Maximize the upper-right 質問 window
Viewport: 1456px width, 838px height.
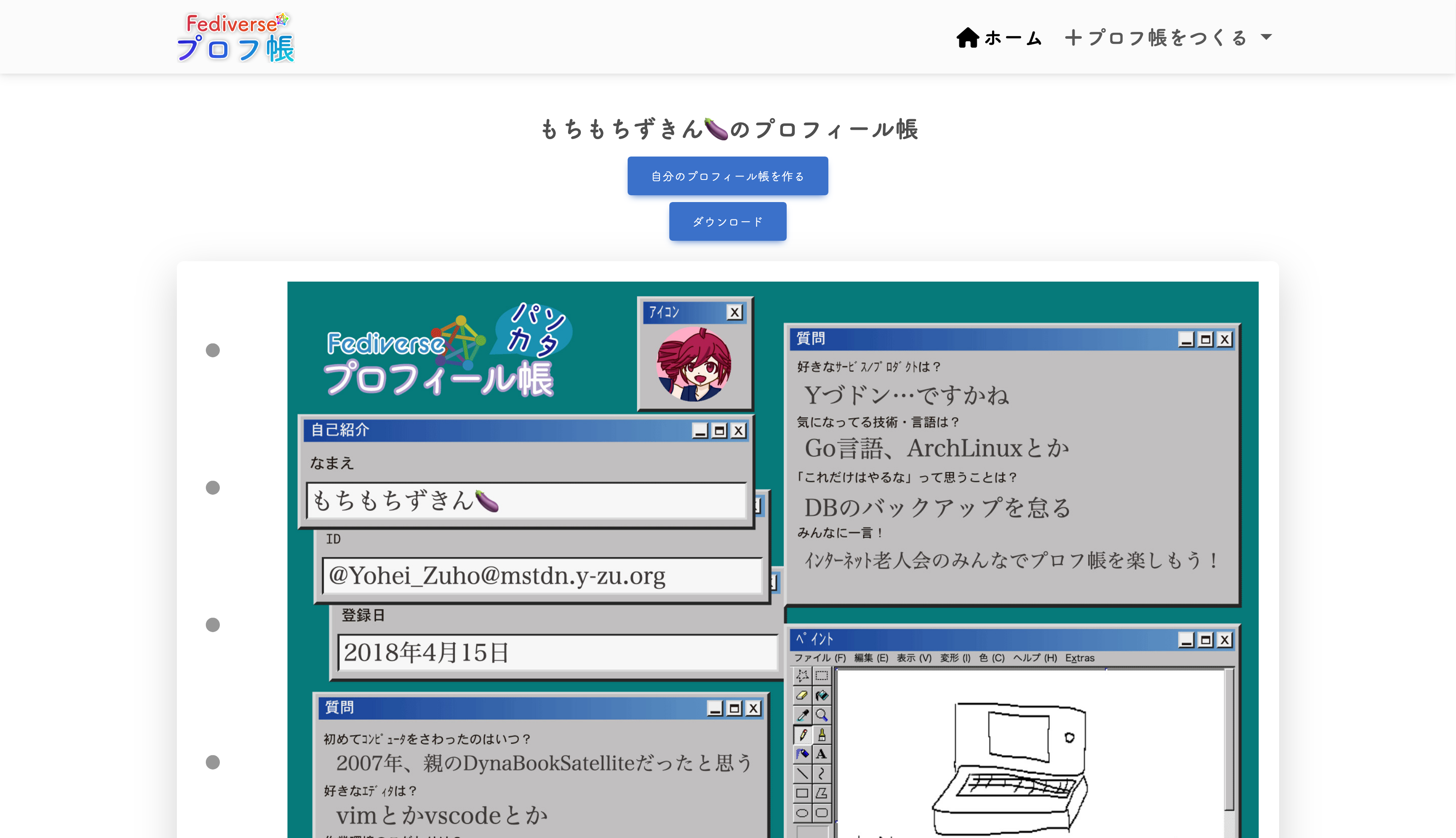[1206, 339]
